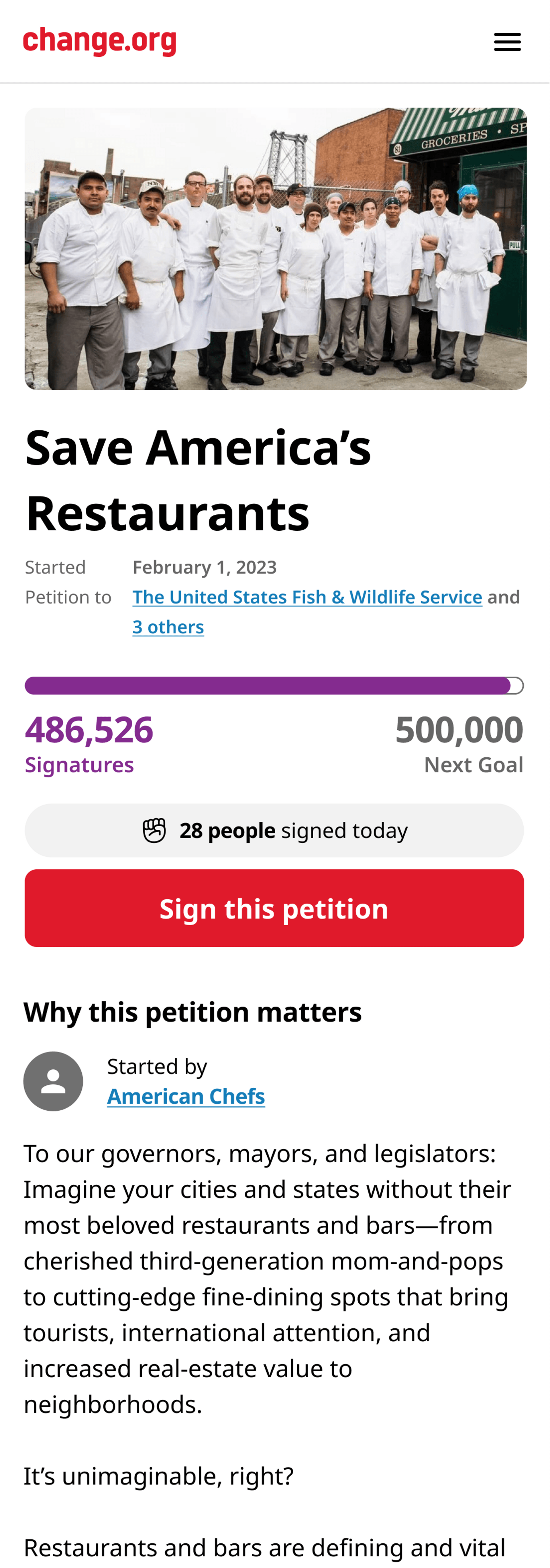Expand the "3 others" recipients link
The width and height of the screenshot is (550, 1568).
168,627
